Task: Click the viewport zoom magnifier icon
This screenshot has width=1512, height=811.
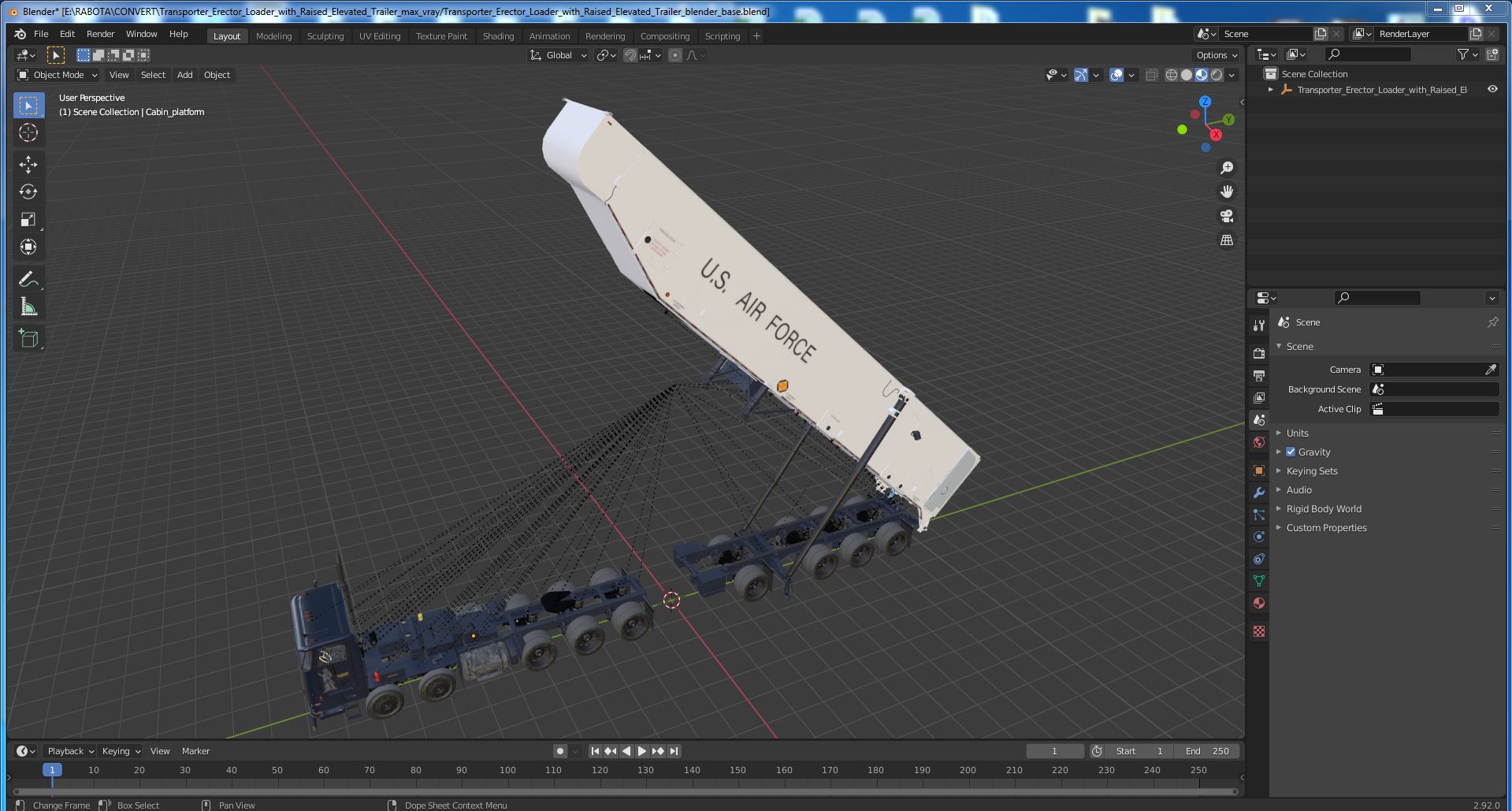Action: coord(1227,168)
